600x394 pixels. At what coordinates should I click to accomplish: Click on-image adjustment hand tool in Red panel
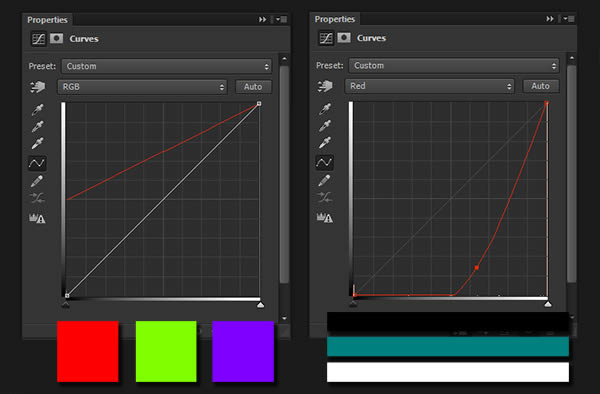pos(325,86)
